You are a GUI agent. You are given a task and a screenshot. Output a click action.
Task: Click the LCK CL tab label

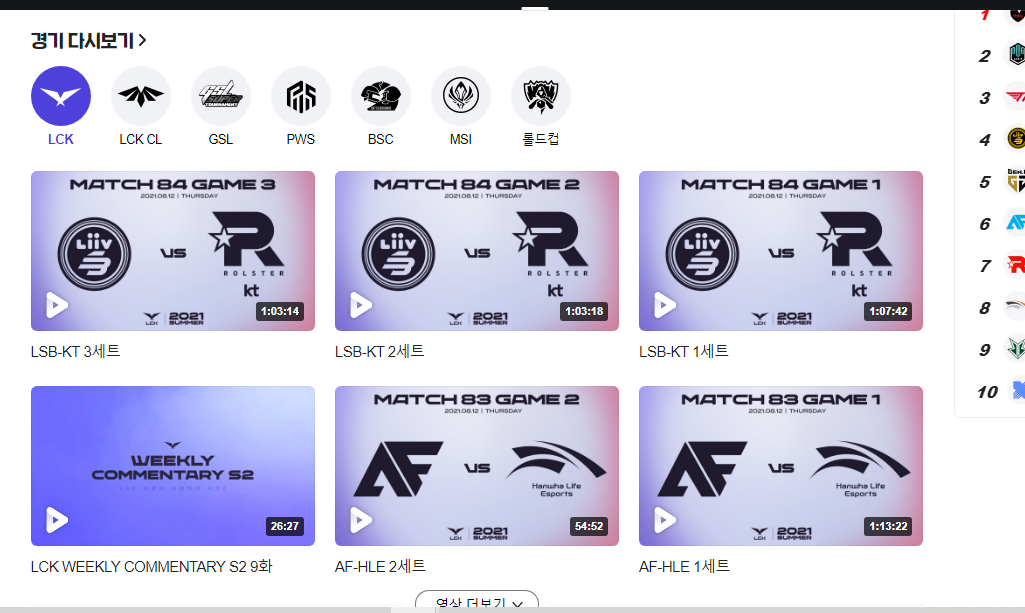click(x=141, y=139)
